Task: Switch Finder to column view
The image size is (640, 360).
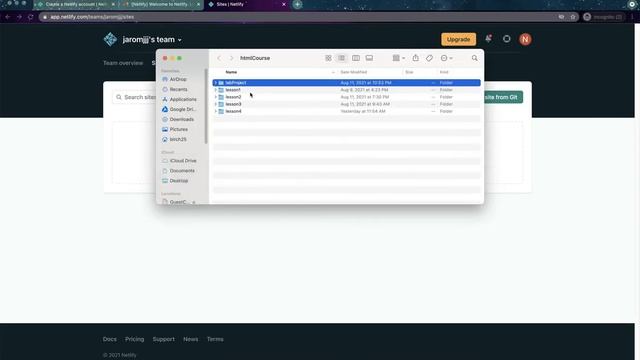Action: coord(356,58)
